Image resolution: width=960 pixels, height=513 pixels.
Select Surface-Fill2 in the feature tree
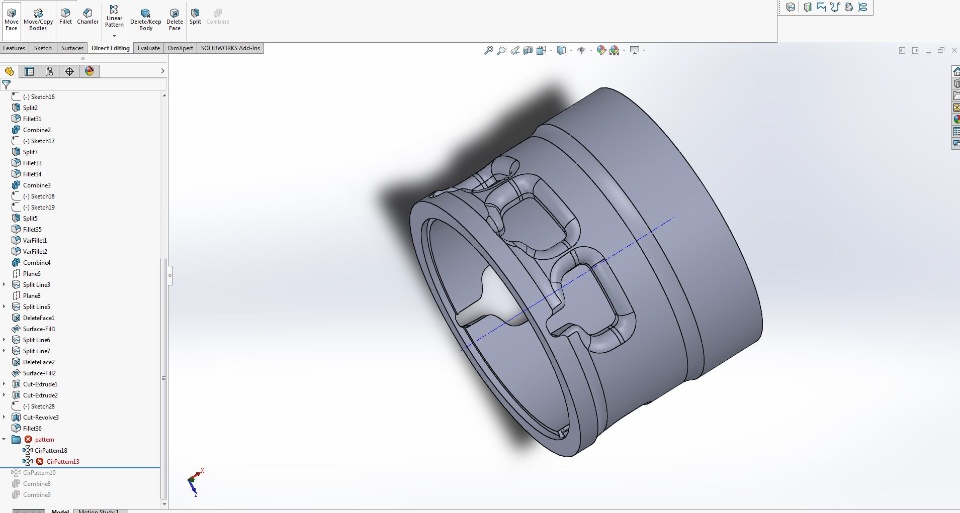coord(39,373)
